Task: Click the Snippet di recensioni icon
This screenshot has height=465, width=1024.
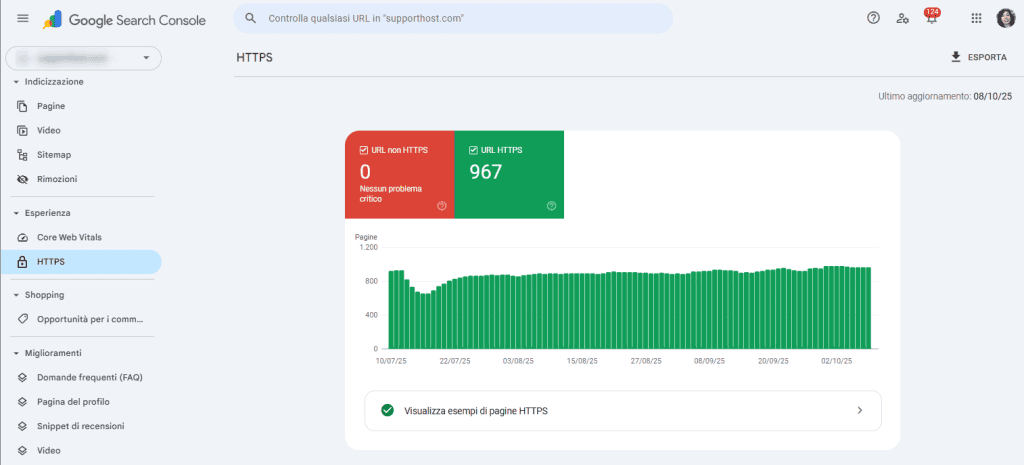Action: point(23,426)
